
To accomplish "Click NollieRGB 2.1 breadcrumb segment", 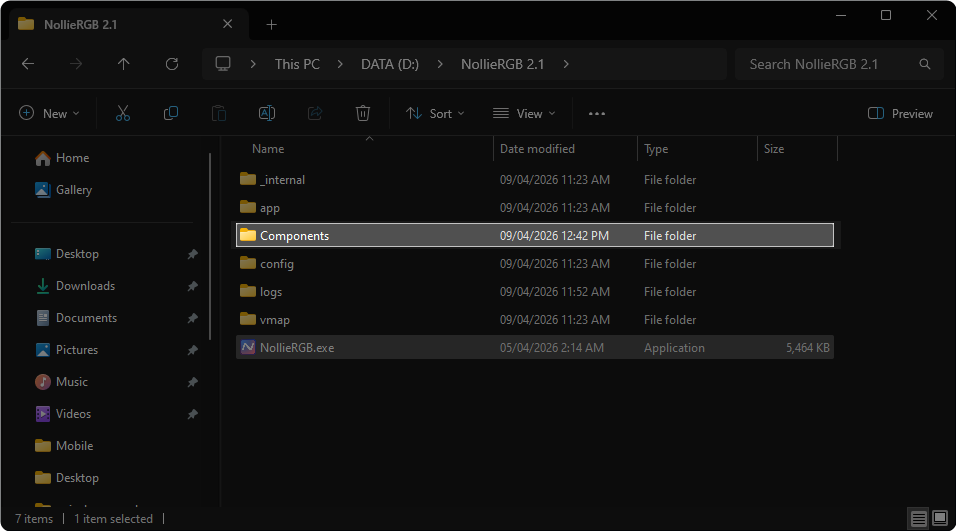I will 502,64.
